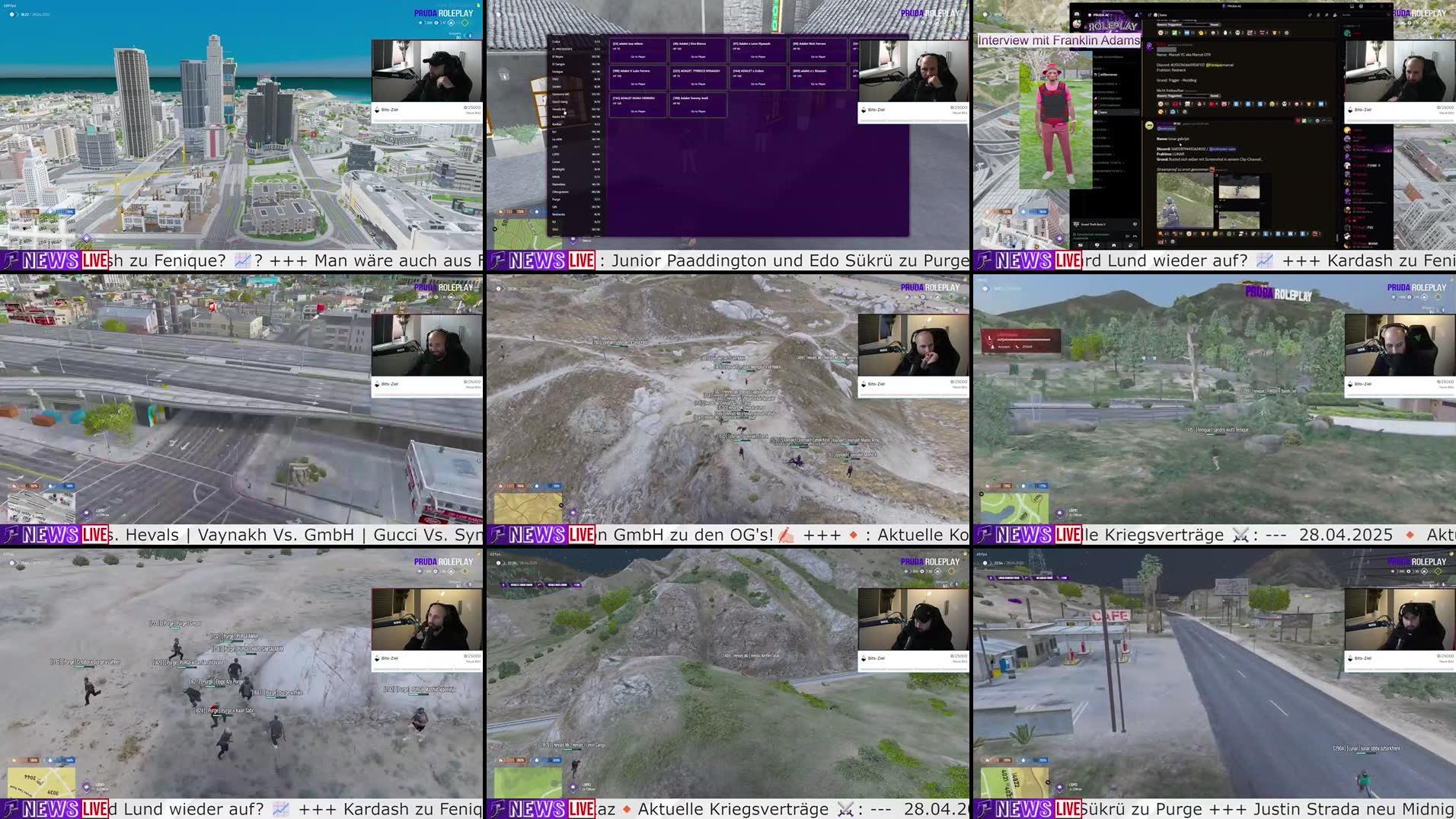Screen dimensions: 1456x819
Task: Select Hevals Mc in faction list
Action: tap(576, 109)
